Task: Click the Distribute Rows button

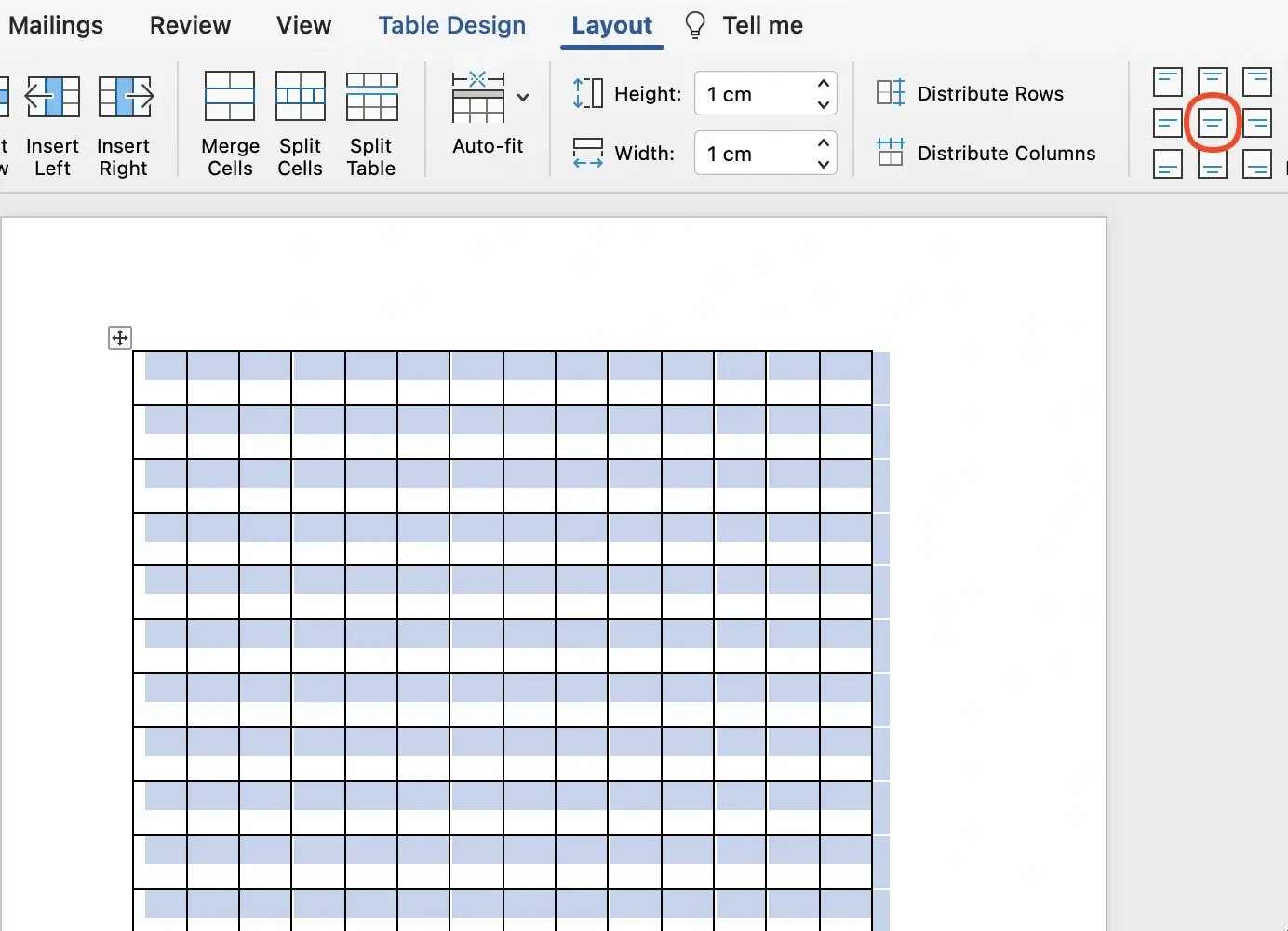Action: click(972, 93)
